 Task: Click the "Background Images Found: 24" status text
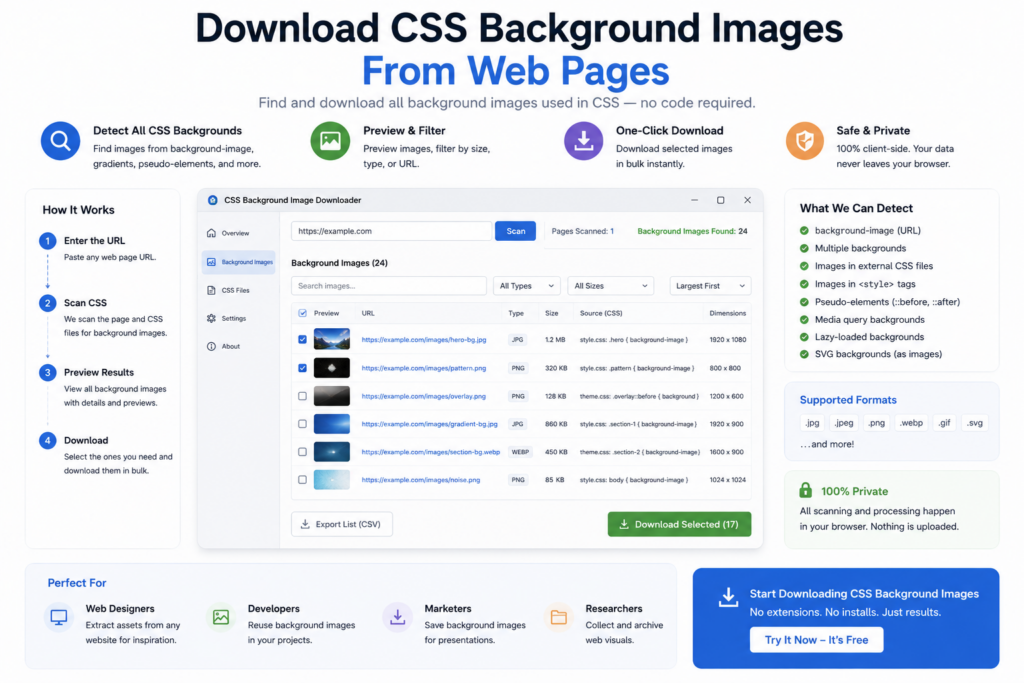[692, 231]
